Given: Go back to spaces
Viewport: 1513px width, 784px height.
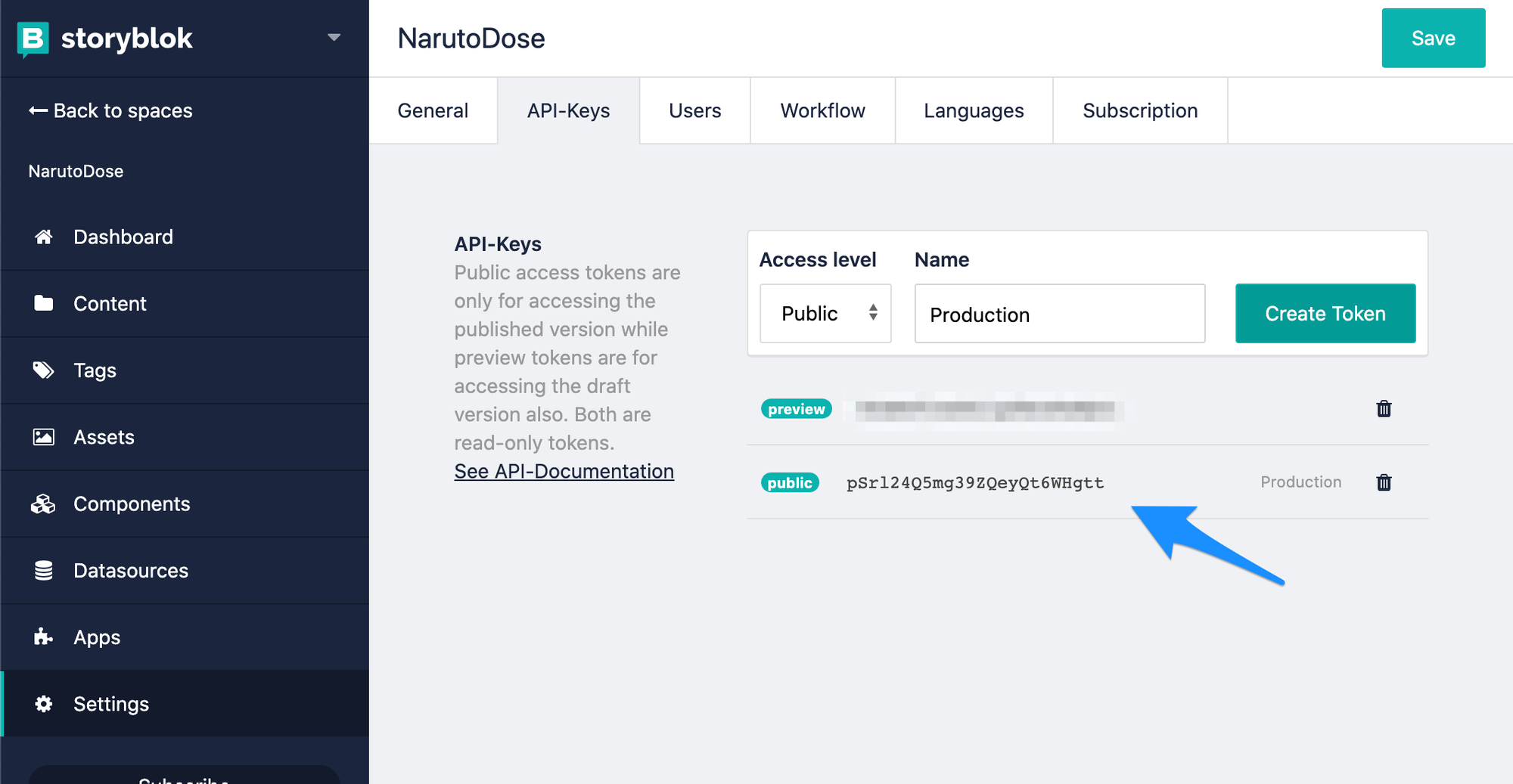Looking at the screenshot, I should click(x=110, y=110).
